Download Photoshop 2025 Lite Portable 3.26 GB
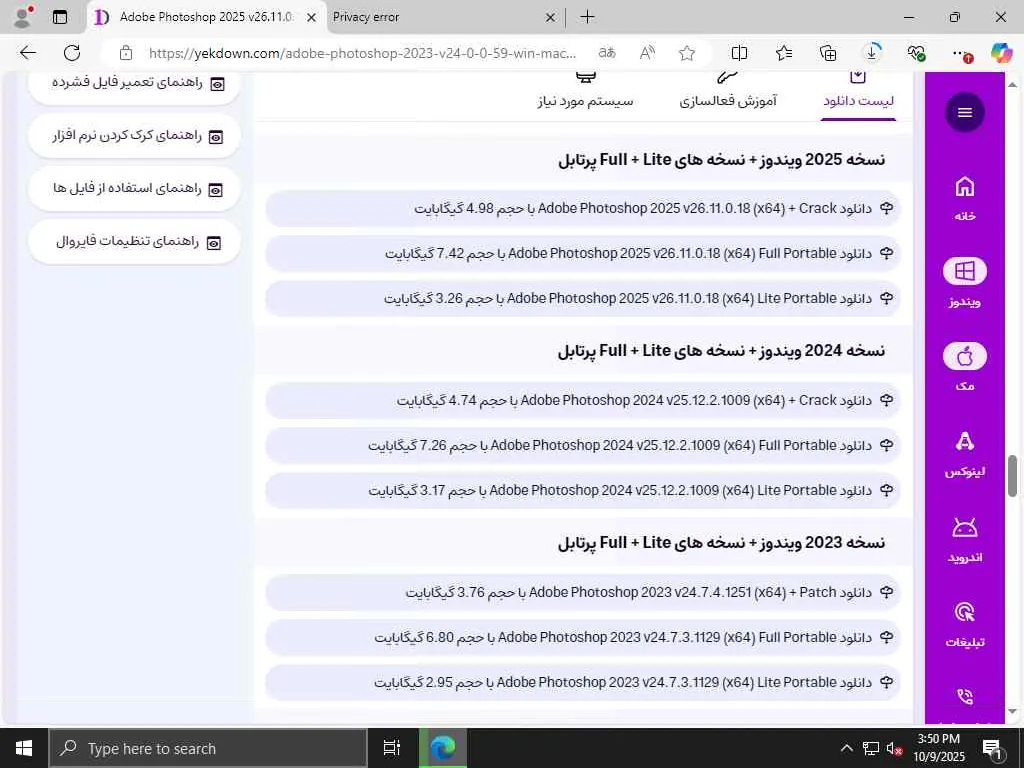This screenshot has height=768, width=1024. [583, 298]
